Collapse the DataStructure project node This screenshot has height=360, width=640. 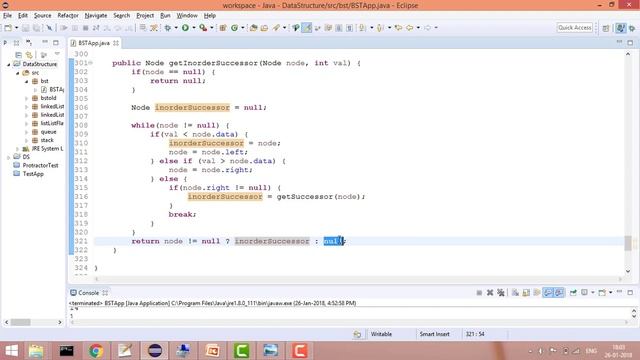9,64
